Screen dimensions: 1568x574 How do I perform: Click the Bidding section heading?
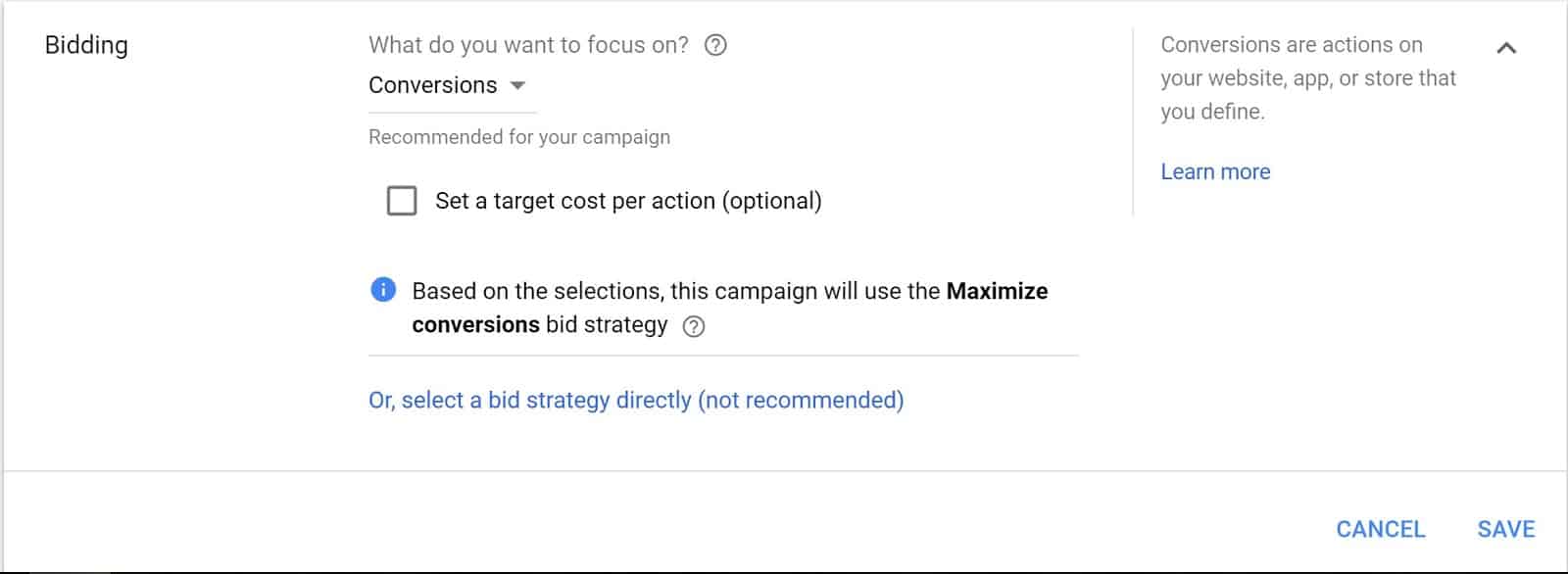[86, 45]
